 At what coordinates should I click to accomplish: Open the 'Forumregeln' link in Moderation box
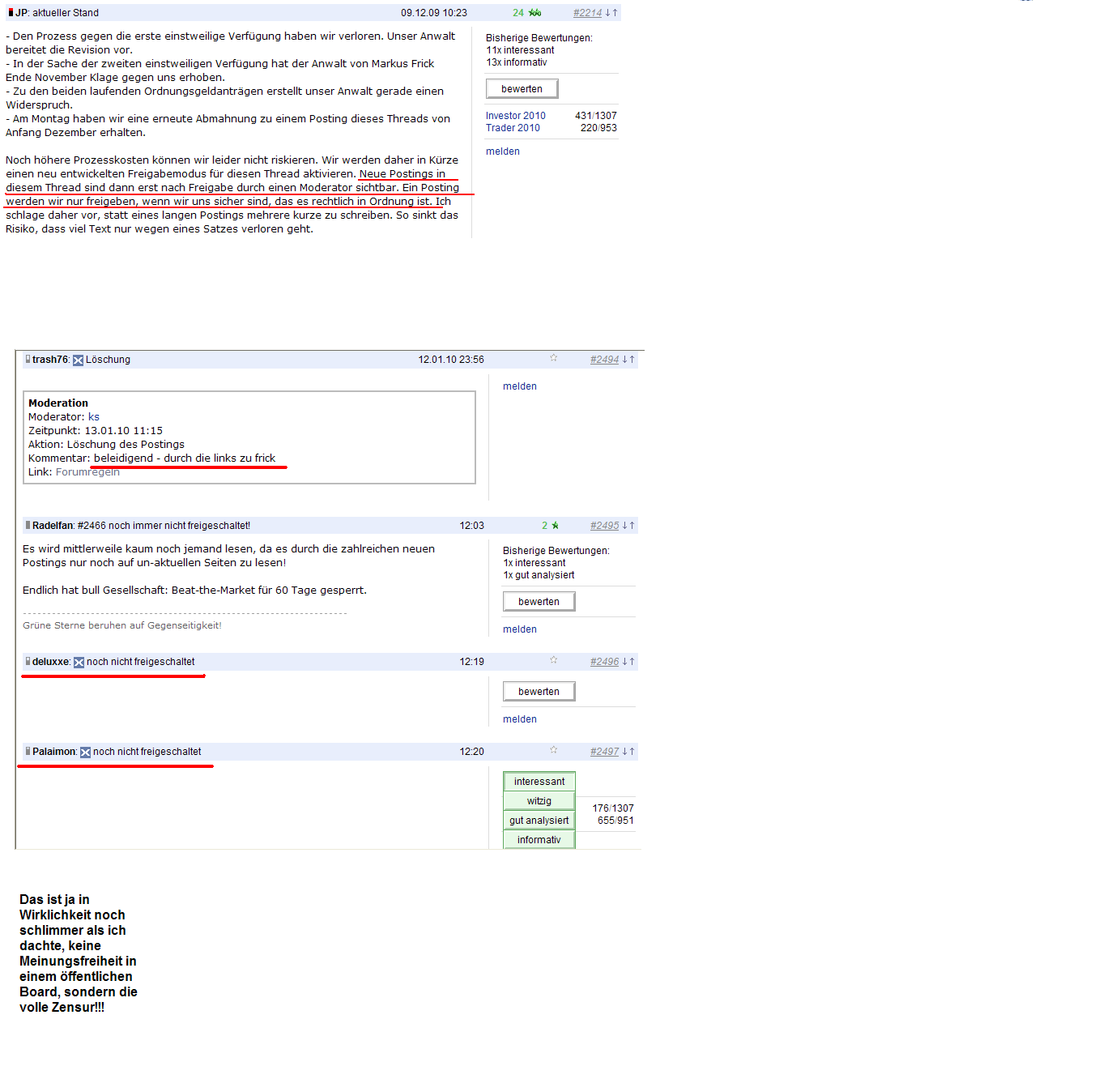click(x=87, y=472)
